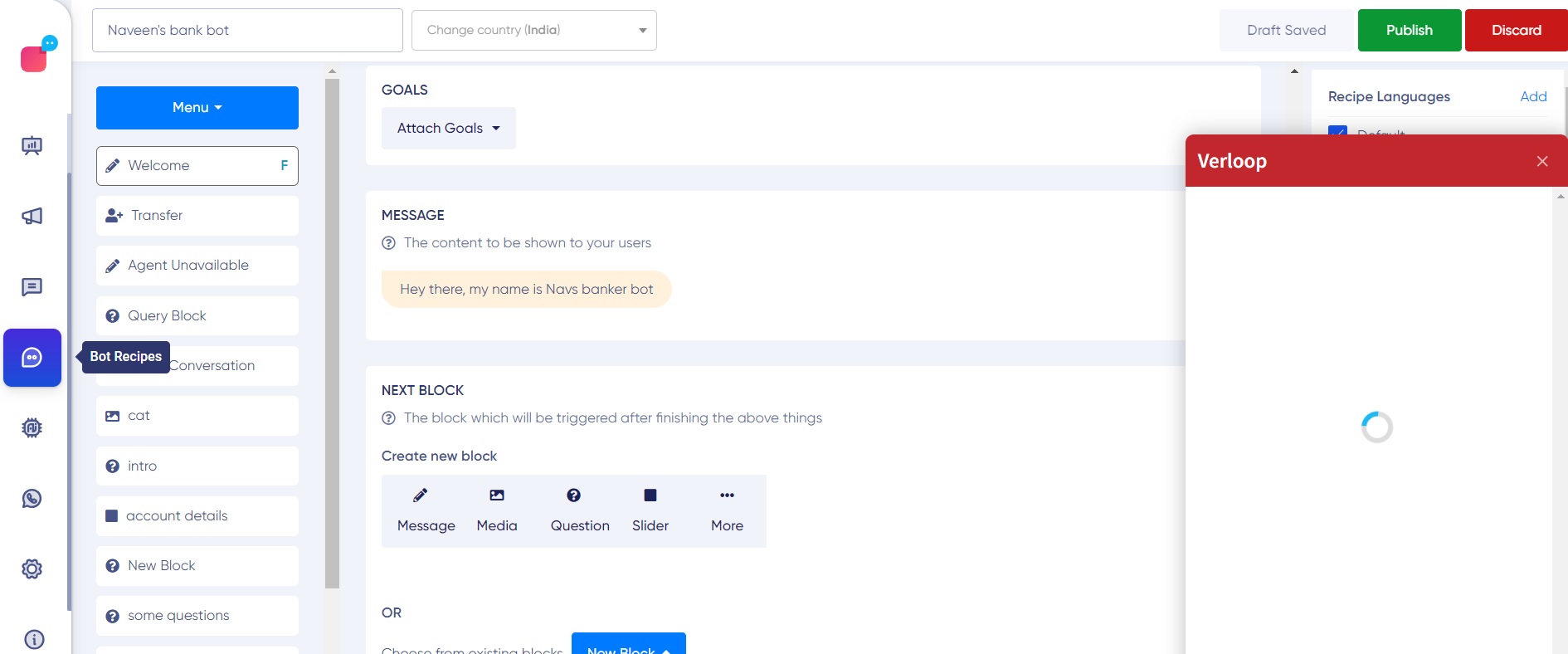Select the Welcome block in list
This screenshot has width=1568, height=654.
(197, 166)
